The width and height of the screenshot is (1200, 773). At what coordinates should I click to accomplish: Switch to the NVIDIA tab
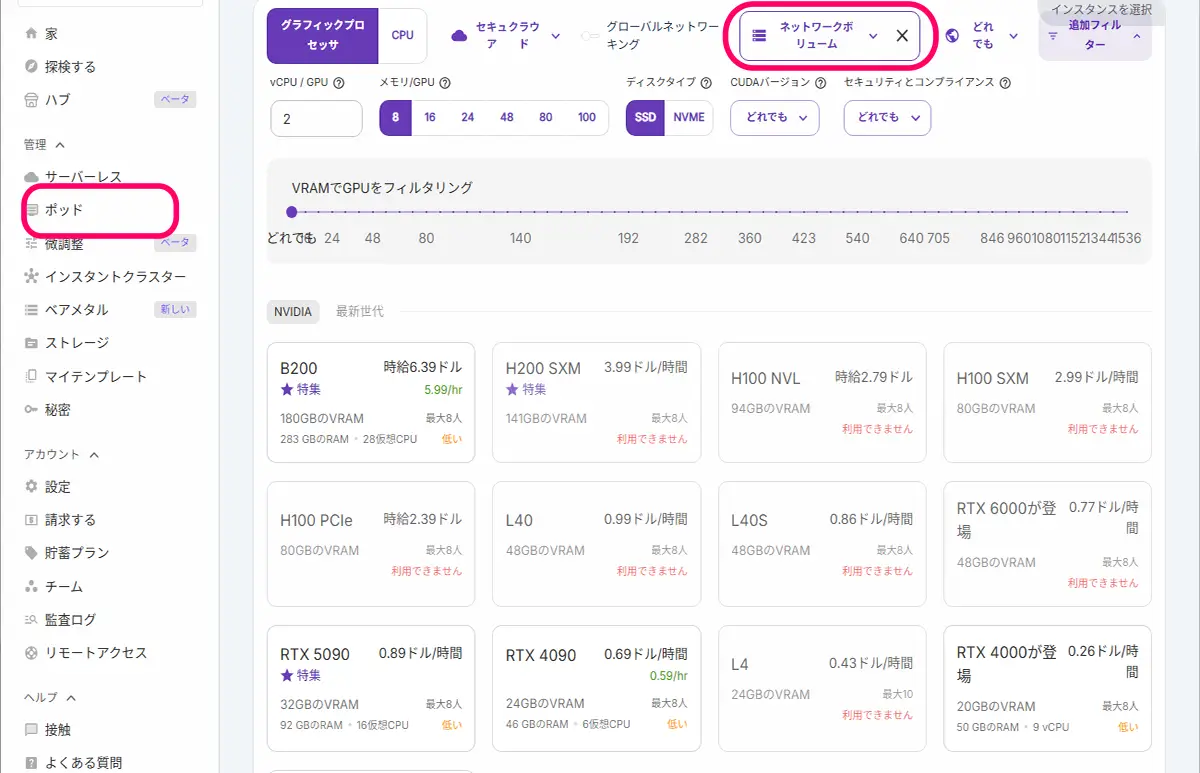point(294,312)
